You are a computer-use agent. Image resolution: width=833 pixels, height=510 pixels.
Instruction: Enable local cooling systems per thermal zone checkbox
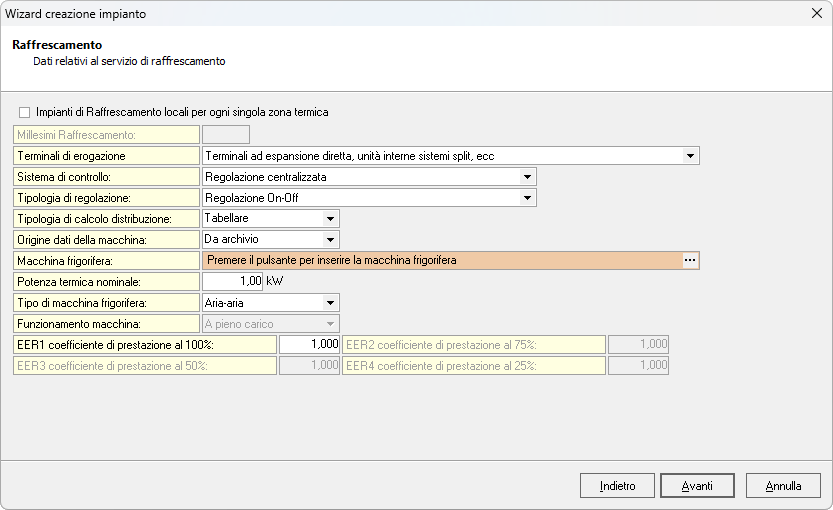(25, 112)
